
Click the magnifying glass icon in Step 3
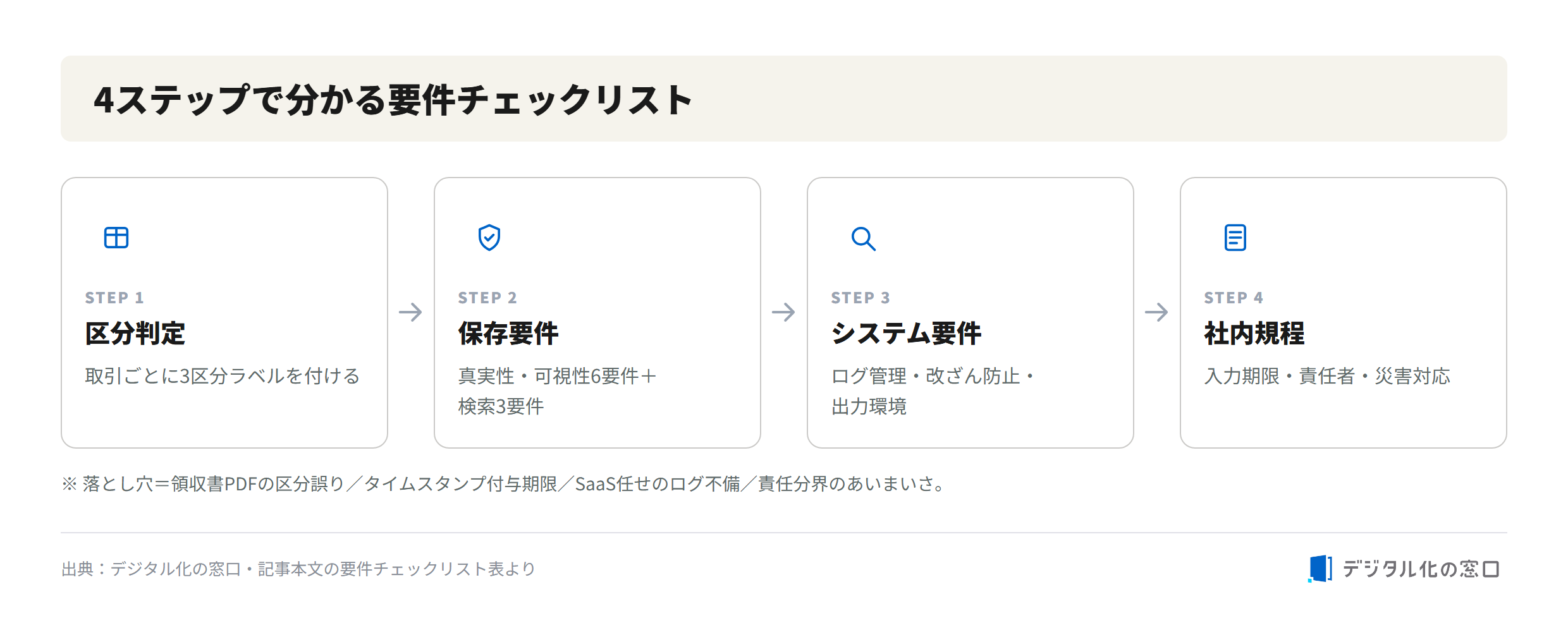863,239
